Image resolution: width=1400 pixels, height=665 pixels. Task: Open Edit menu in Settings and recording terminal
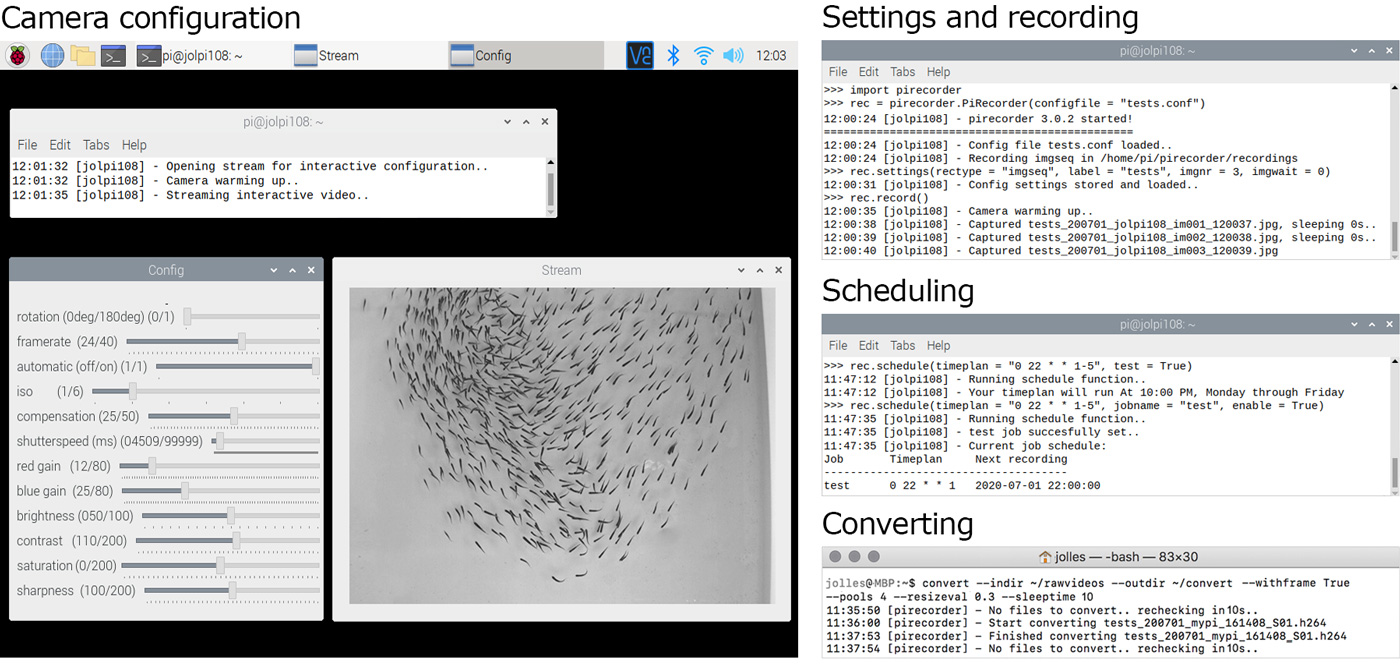click(869, 72)
